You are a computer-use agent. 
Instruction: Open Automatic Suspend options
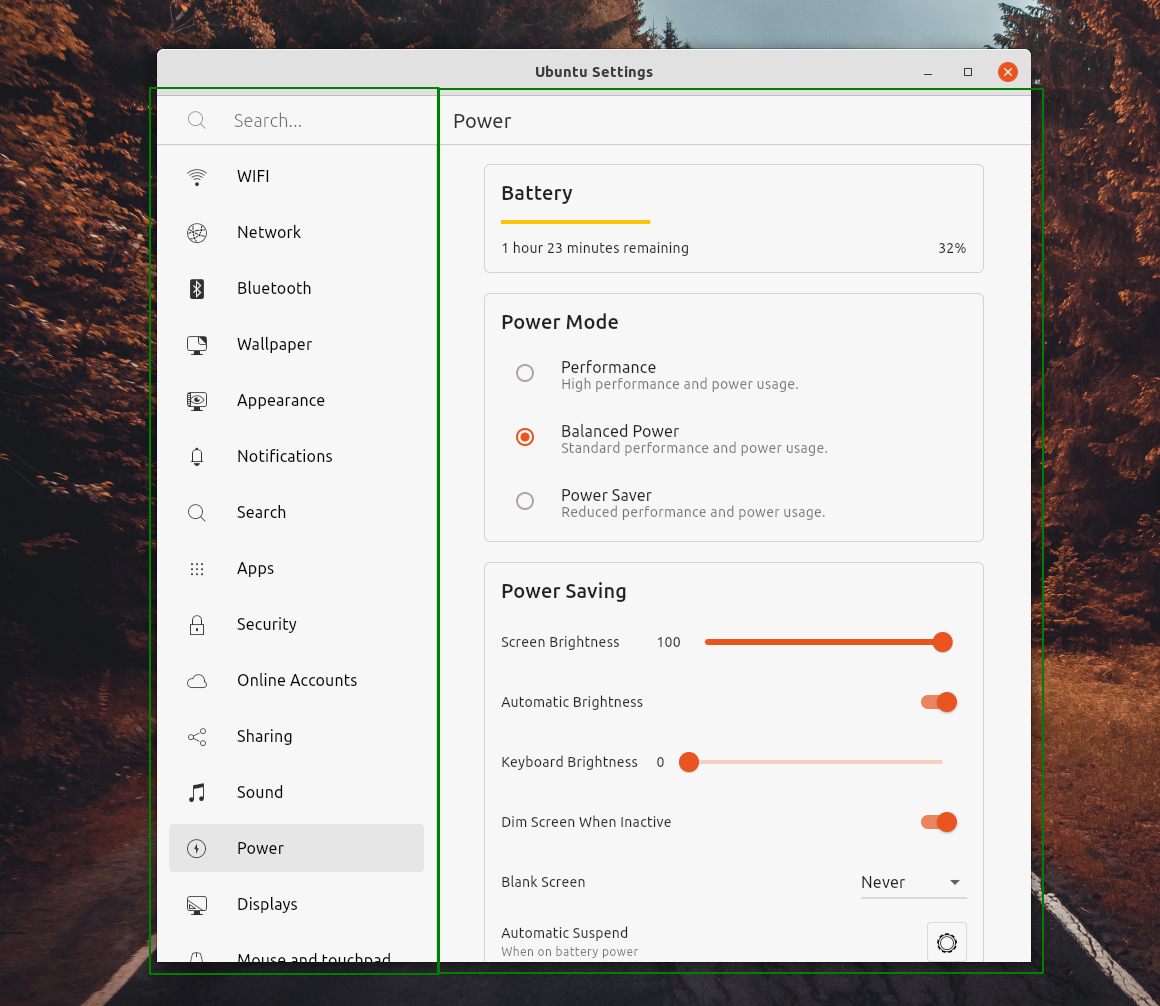[946, 941]
